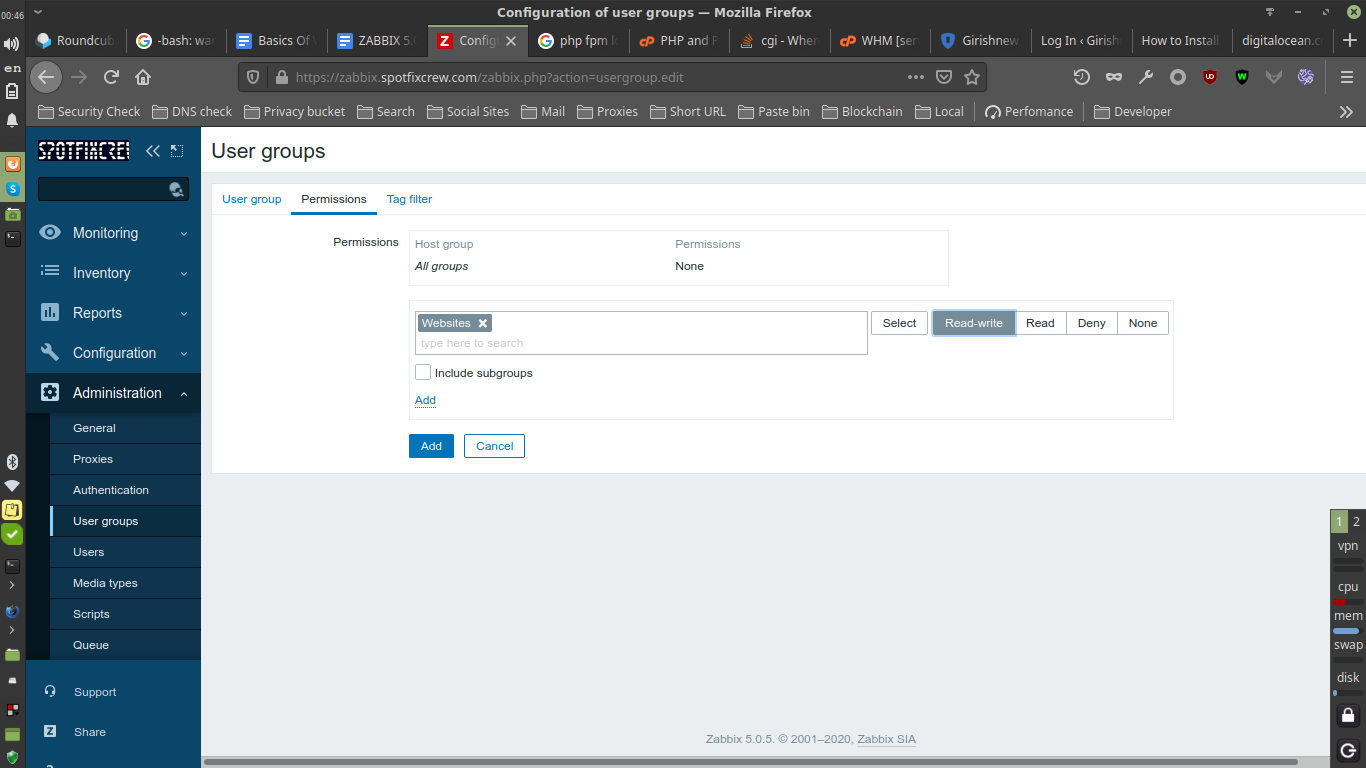Collapse the Administration menu section

(113, 393)
